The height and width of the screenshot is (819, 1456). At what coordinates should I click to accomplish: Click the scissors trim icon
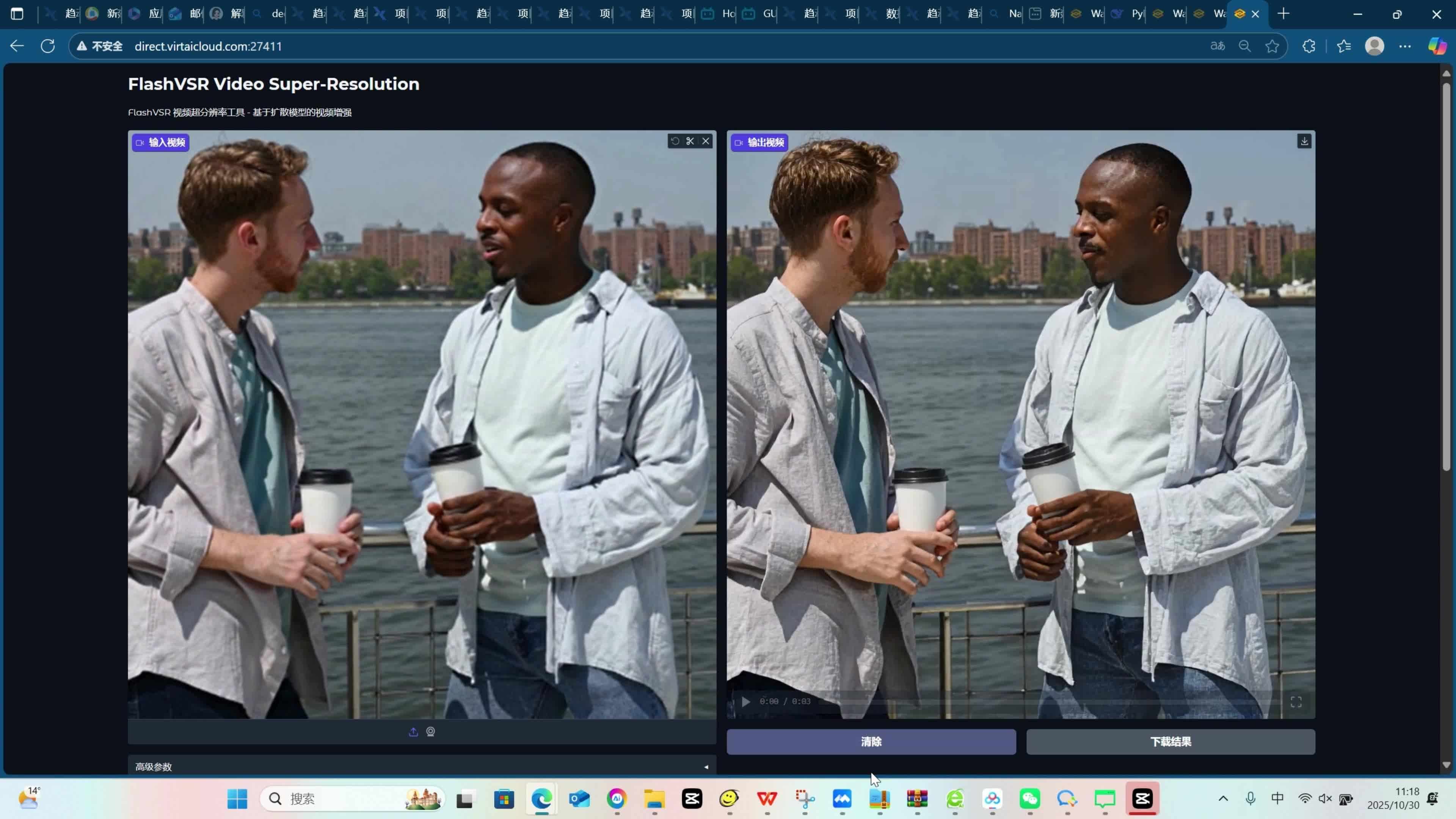point(690,141)
